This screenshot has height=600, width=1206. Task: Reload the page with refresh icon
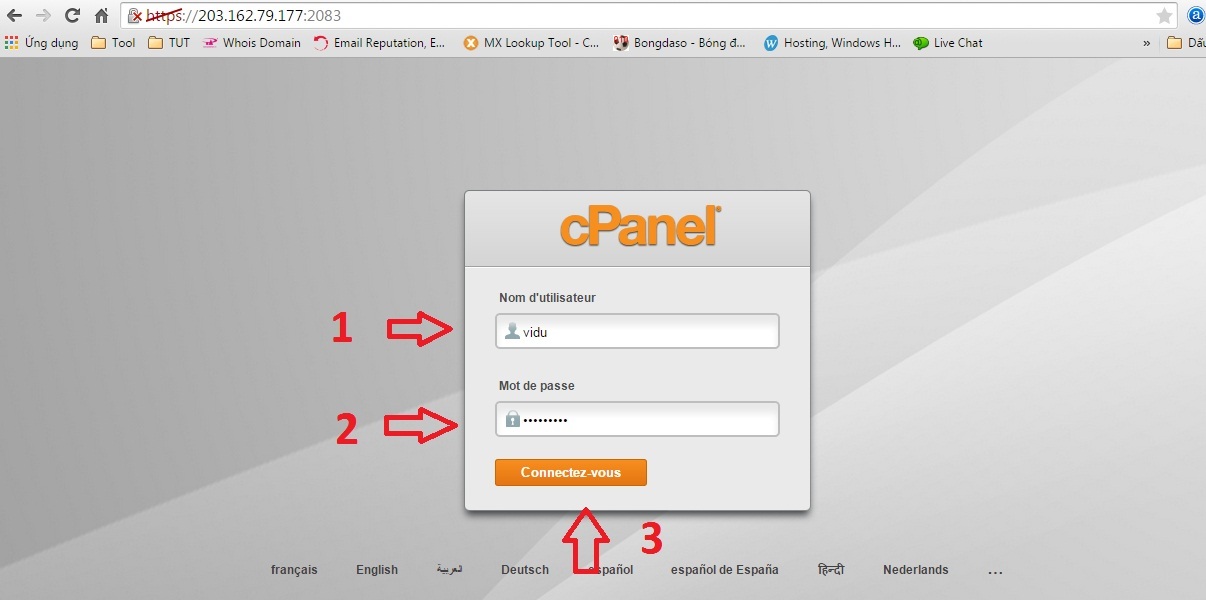coord(72,16)
